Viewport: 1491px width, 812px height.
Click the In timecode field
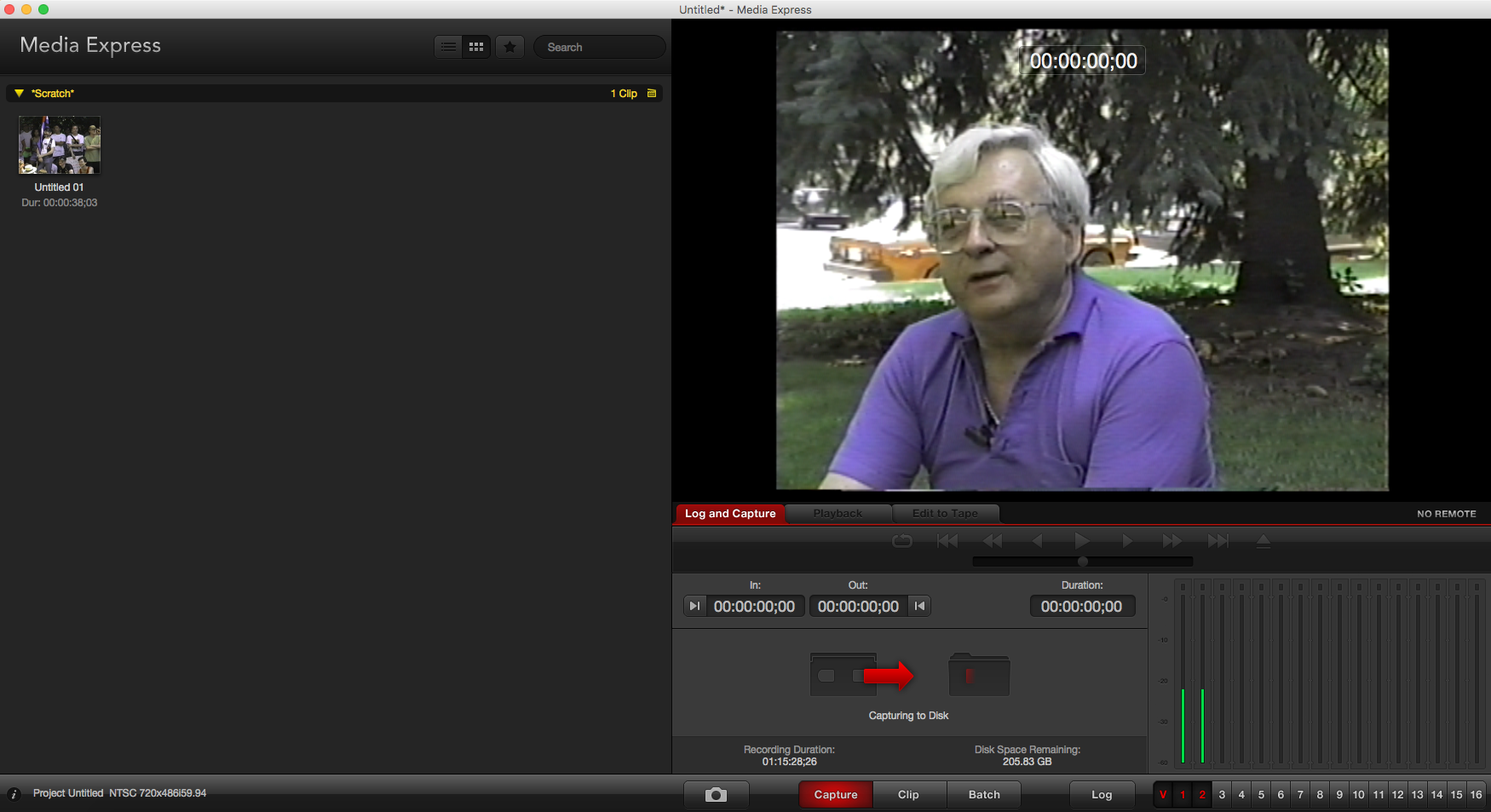[755, 606]
